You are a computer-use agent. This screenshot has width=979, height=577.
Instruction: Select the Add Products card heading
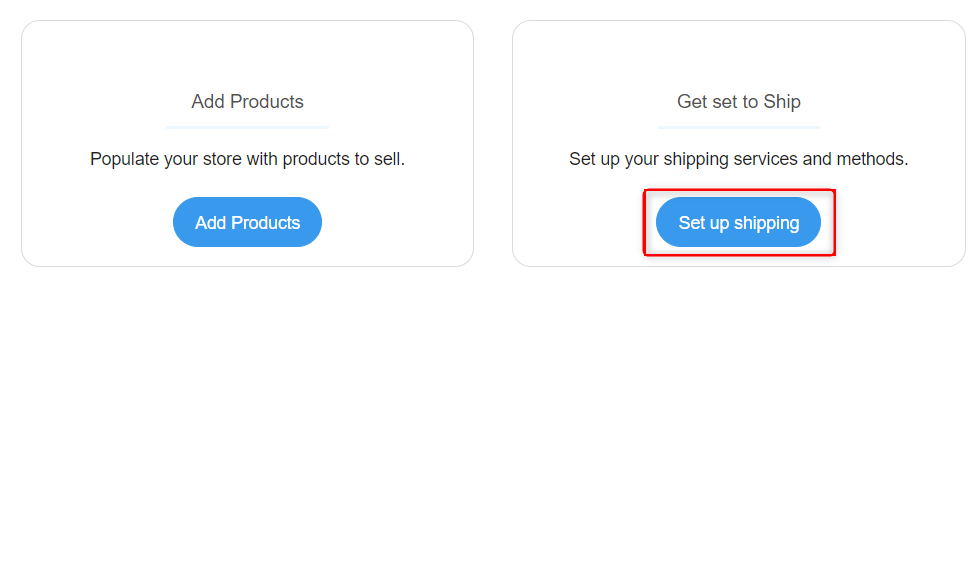[247, 101]
